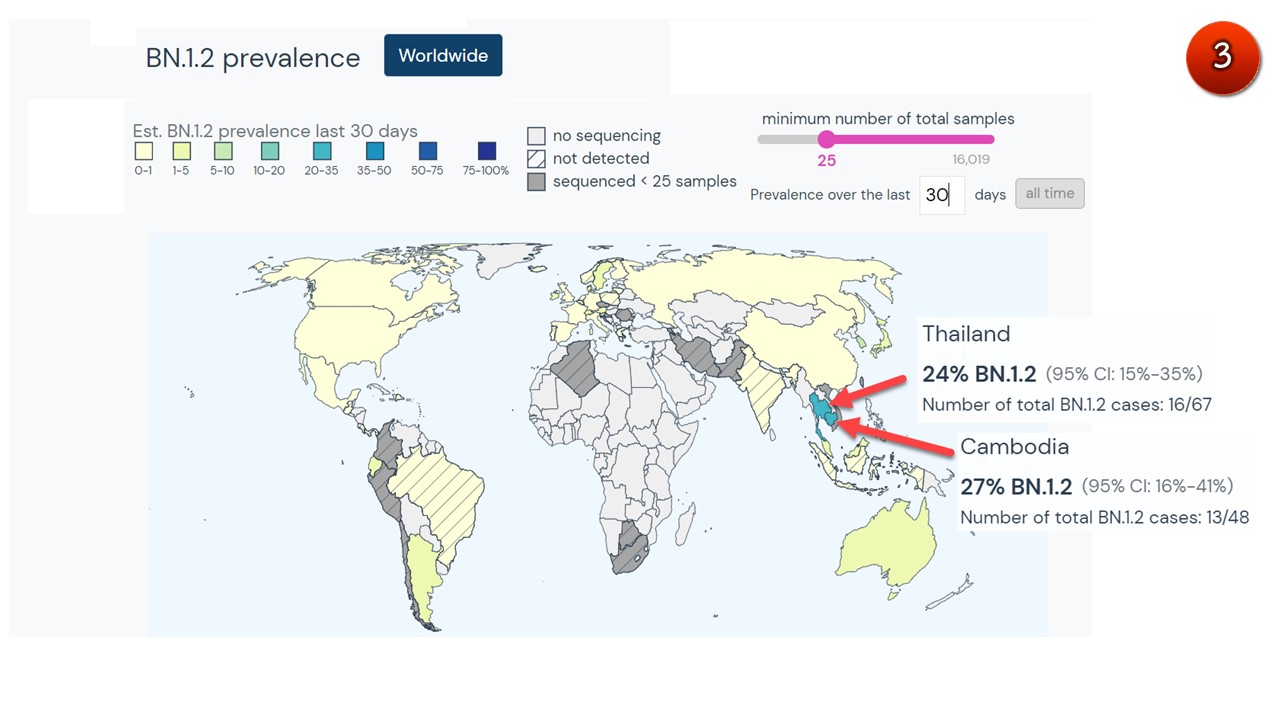
Task: Click the 5-10 prevalence legend swatch
Action: click(x=222, y=152)
